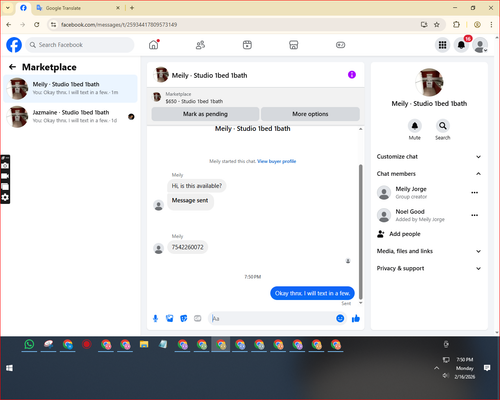Click Noel Good chat member name

point(410,211)
